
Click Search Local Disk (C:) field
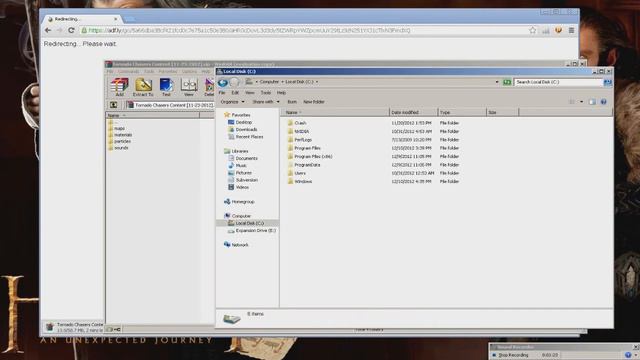558,82
